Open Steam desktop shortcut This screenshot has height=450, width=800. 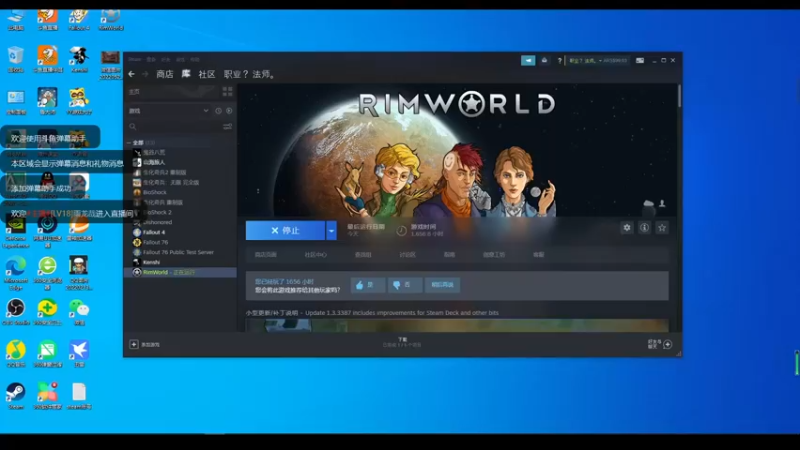[x=16, y=396]
